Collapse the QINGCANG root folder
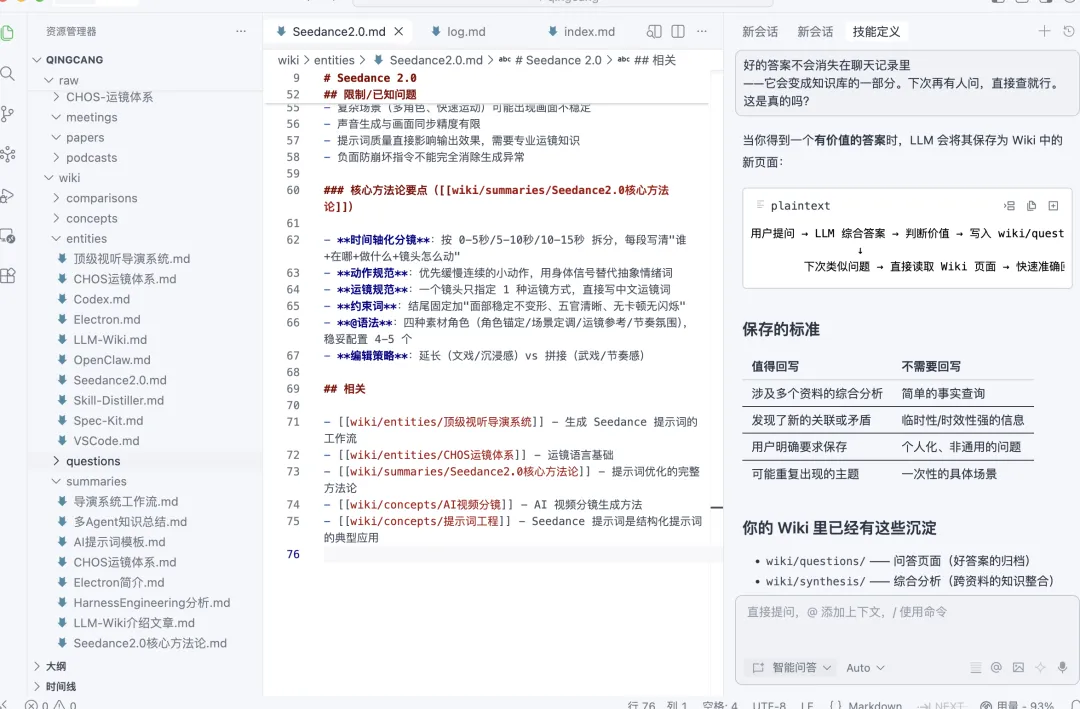This screenshot has height=709, width=1080. tap(74, 60)
